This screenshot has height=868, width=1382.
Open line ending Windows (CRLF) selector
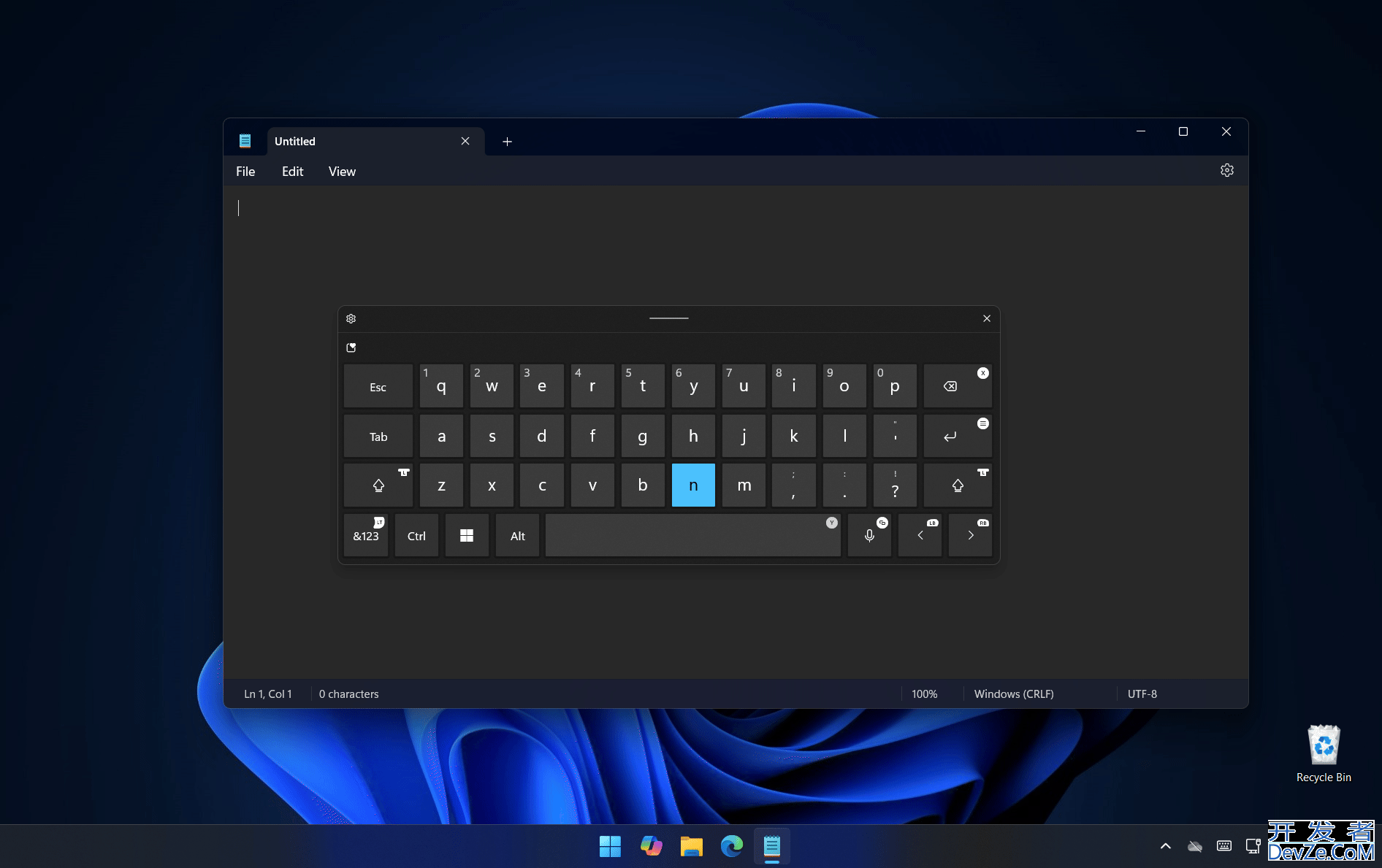tap(1013, 694)
